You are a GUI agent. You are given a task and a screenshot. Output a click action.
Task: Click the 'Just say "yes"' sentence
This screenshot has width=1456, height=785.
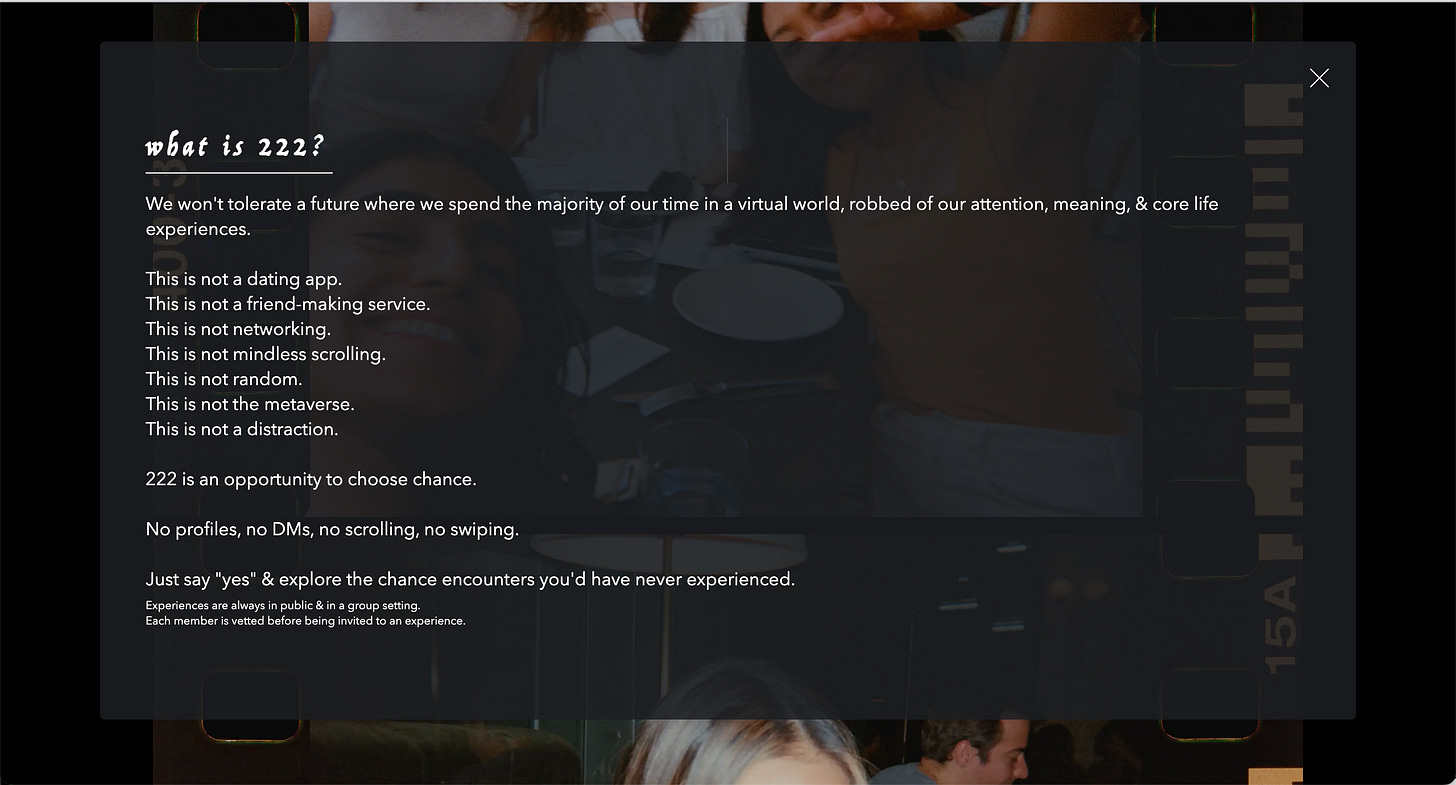tap(470, 579)
